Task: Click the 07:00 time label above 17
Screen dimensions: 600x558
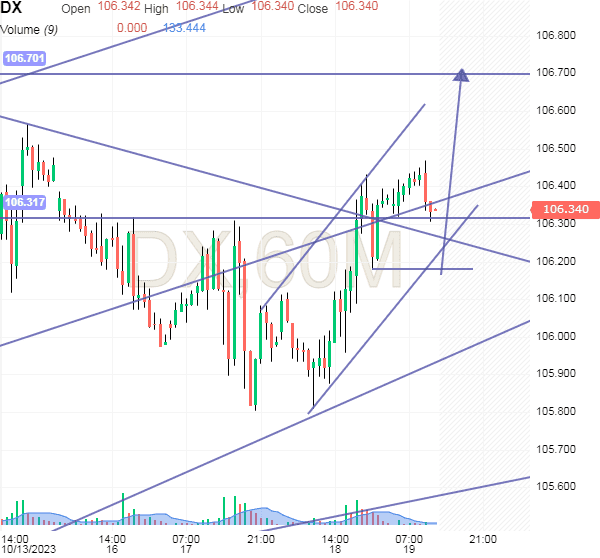Action: point(186,539)
